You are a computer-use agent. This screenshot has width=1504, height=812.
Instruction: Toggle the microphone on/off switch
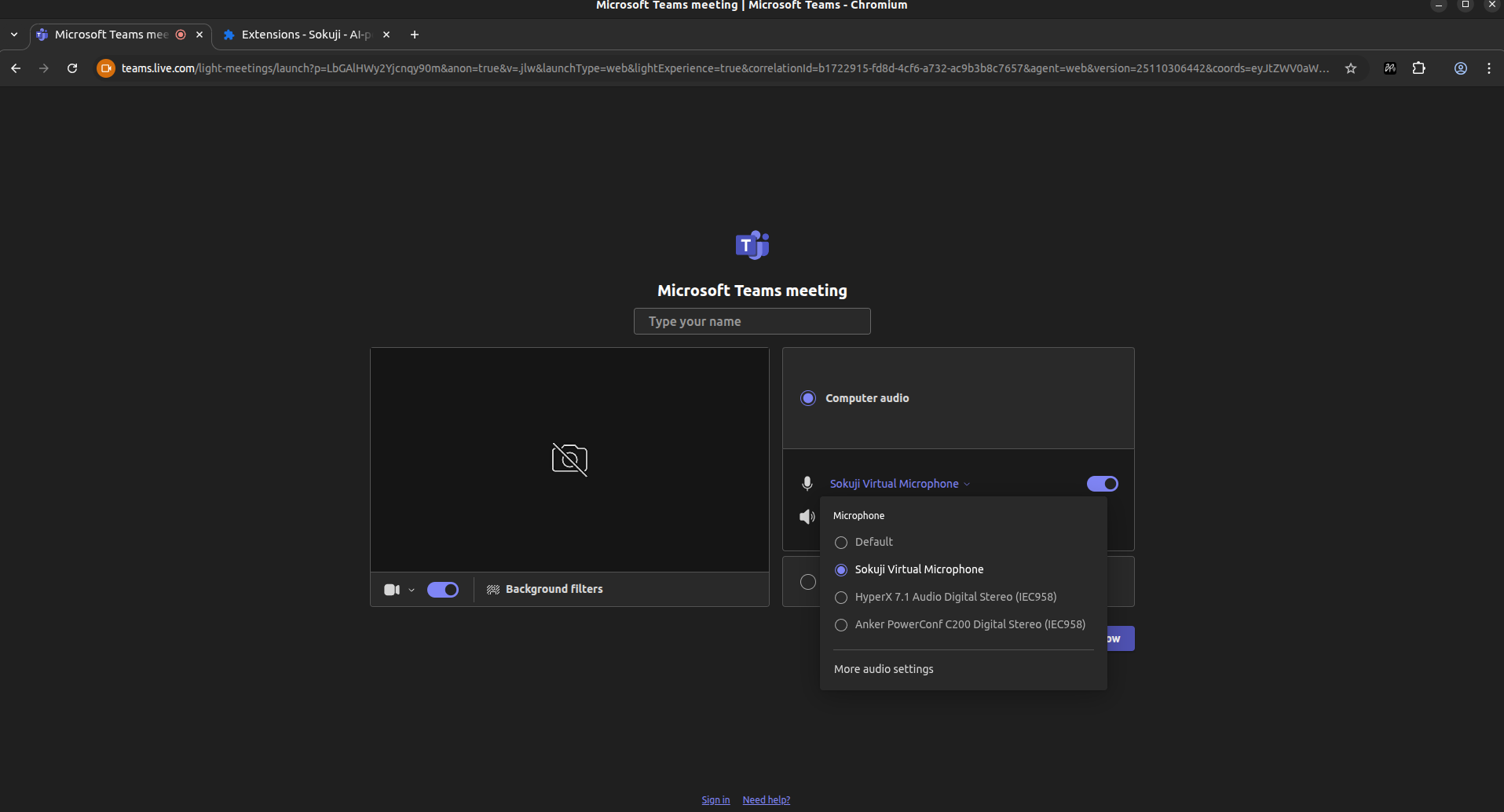(1103, 484)
